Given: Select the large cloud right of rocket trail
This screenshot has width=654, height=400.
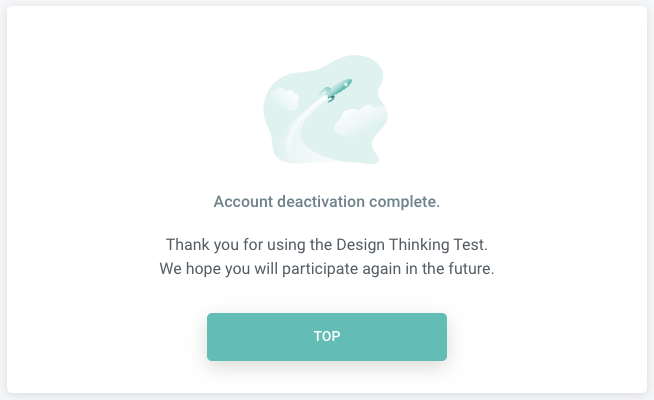Looking at the screenshot, I should click(361, 121).
